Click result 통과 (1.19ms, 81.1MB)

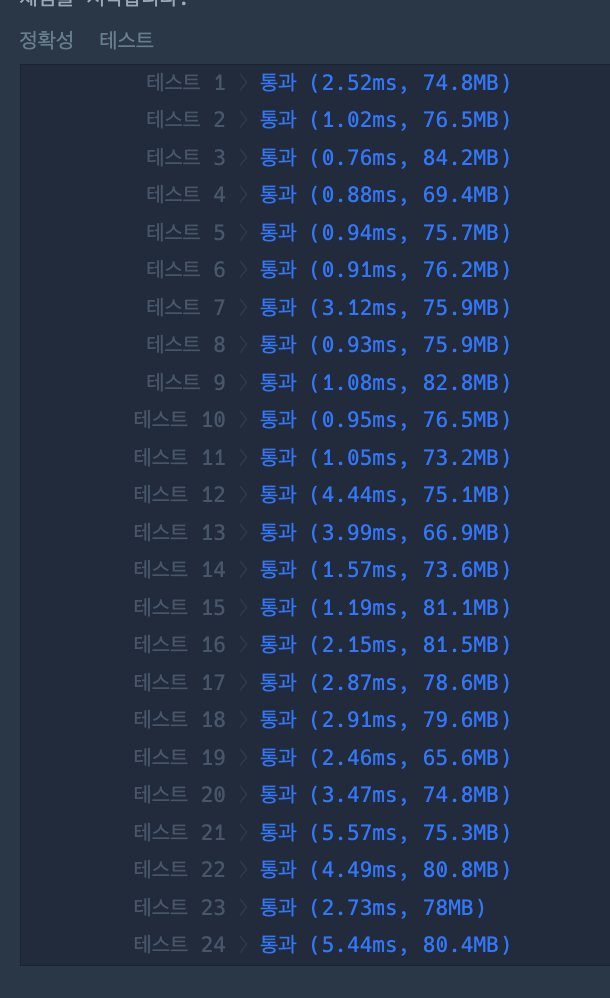point(385,607)
